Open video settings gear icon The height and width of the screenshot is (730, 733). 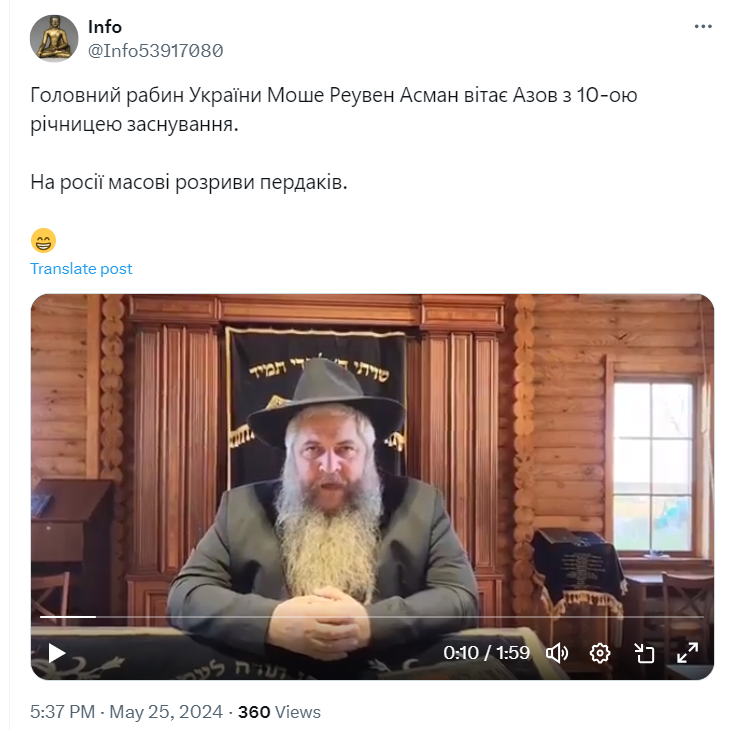[x=600, y=653]
